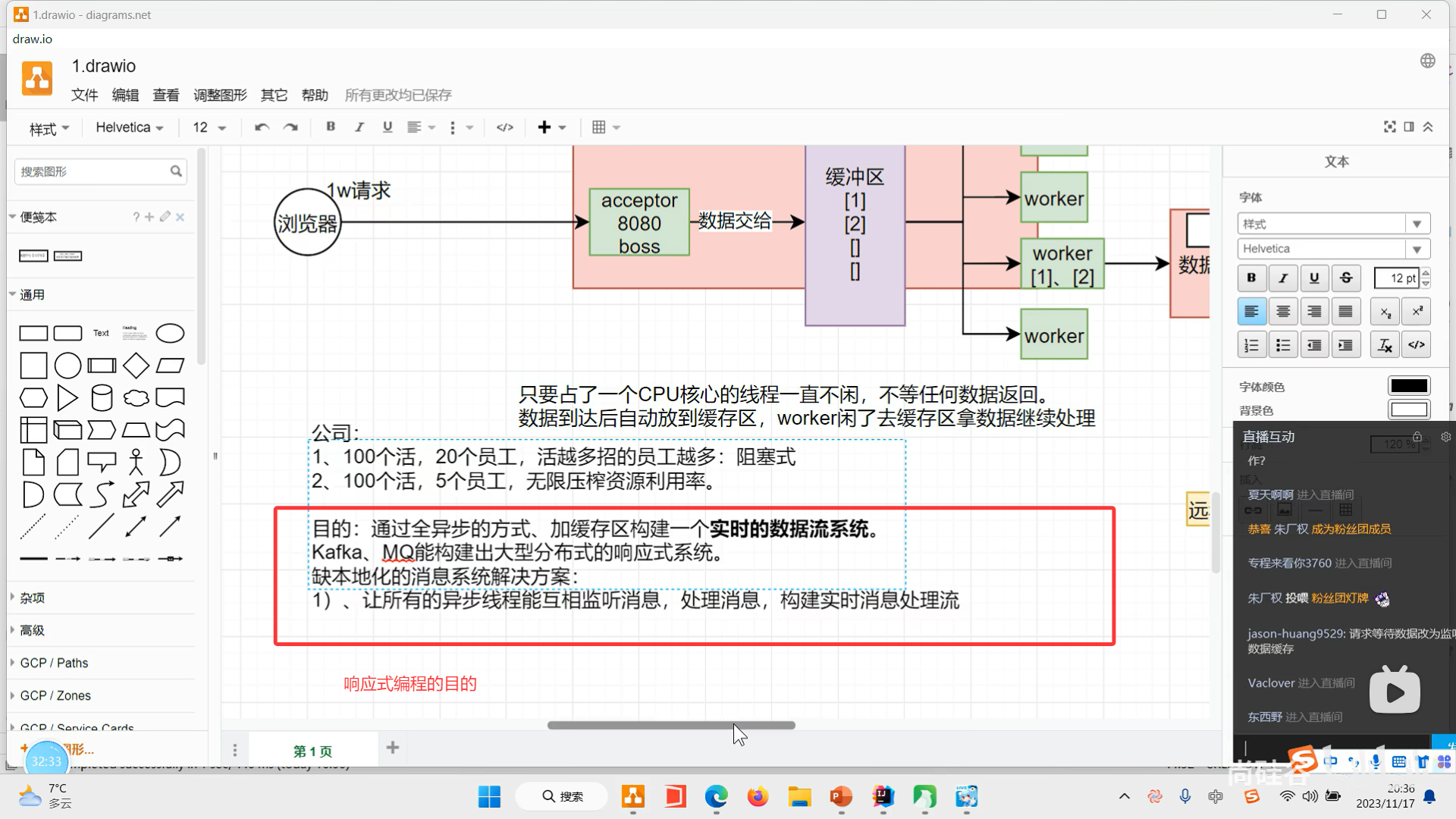Click the redo arrow in toolbar
Image resolution: width=1456 pixels, height=819 pixels.
[x=290, y=127]
